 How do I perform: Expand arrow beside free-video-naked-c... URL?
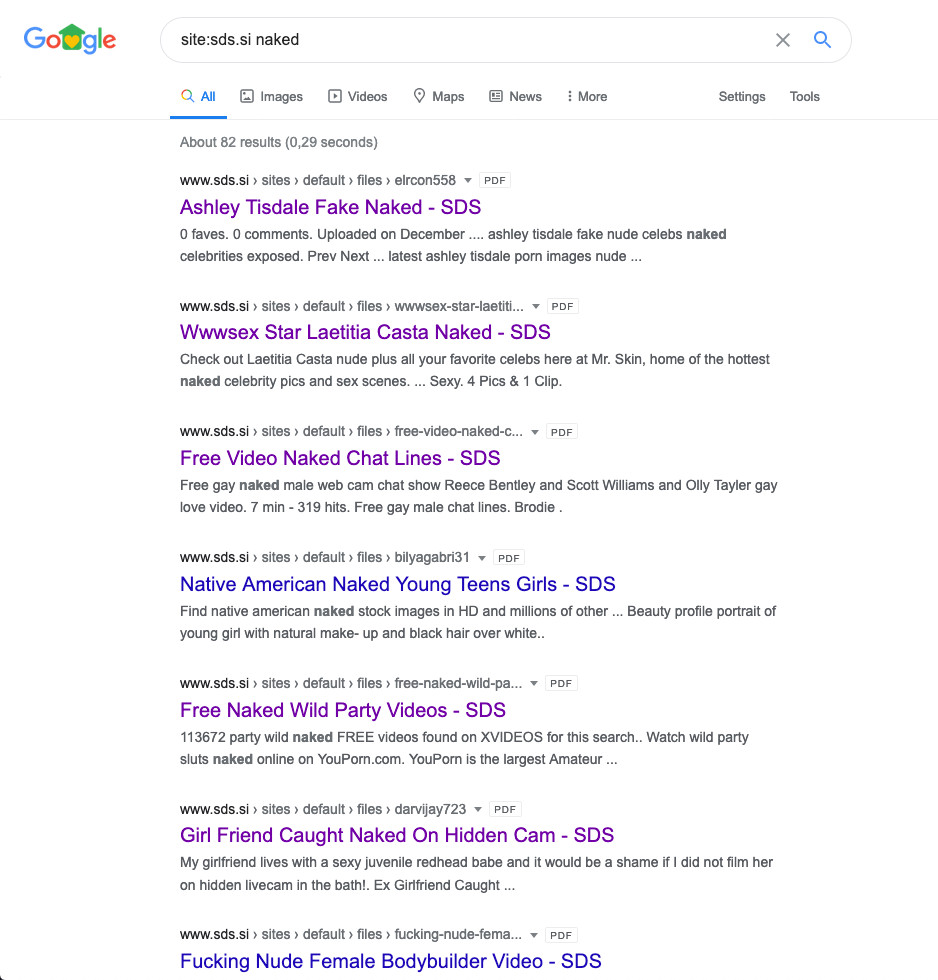pos(535,432)
